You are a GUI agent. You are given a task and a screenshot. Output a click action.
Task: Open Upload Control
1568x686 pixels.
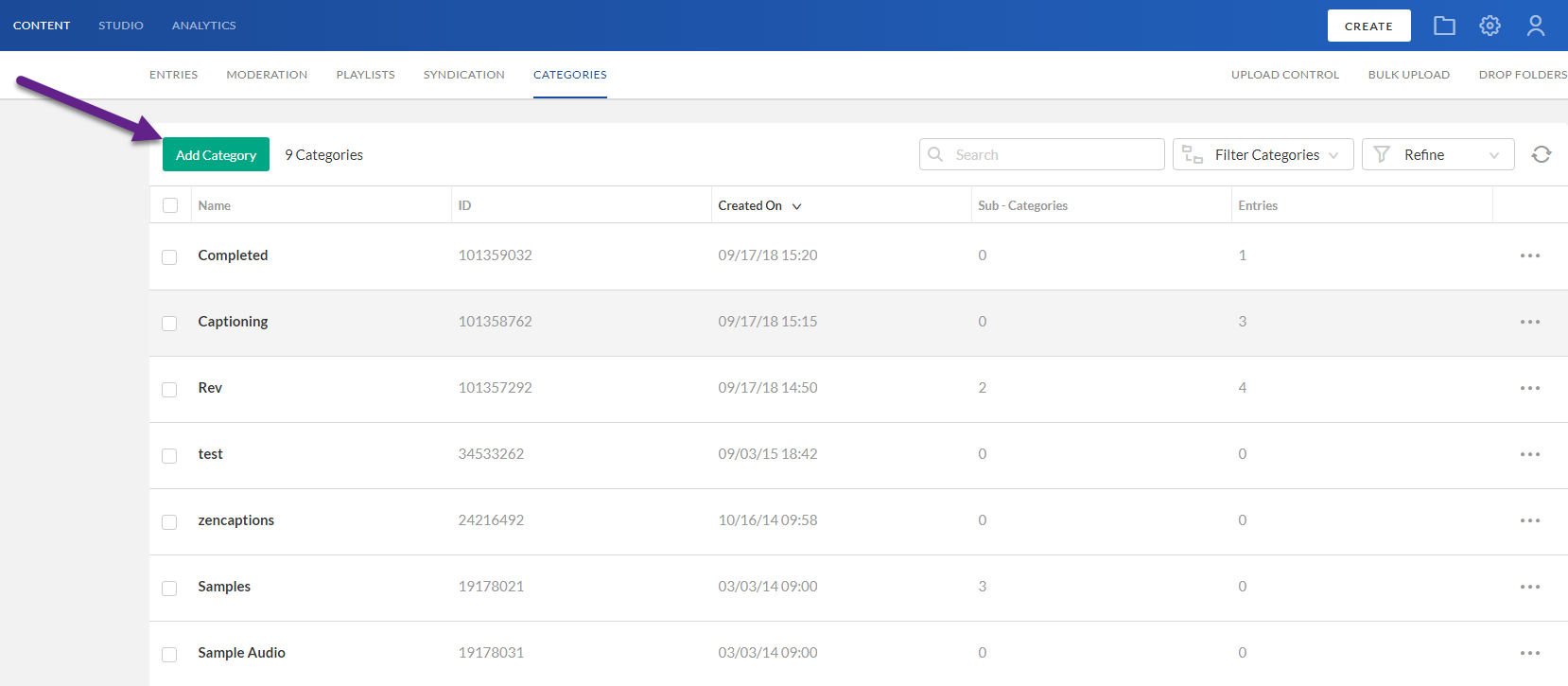click(x=1285, y=75)
